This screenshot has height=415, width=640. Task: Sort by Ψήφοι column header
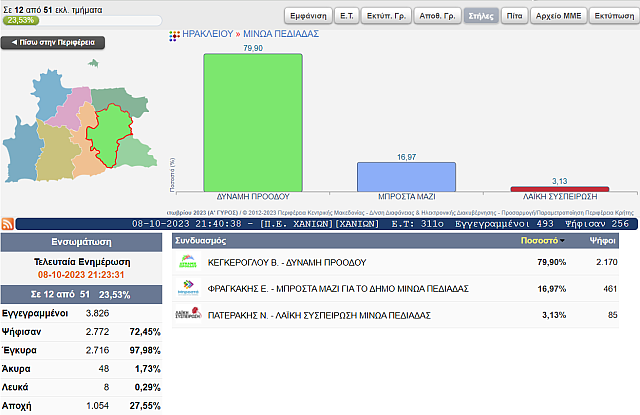[601, 241]
